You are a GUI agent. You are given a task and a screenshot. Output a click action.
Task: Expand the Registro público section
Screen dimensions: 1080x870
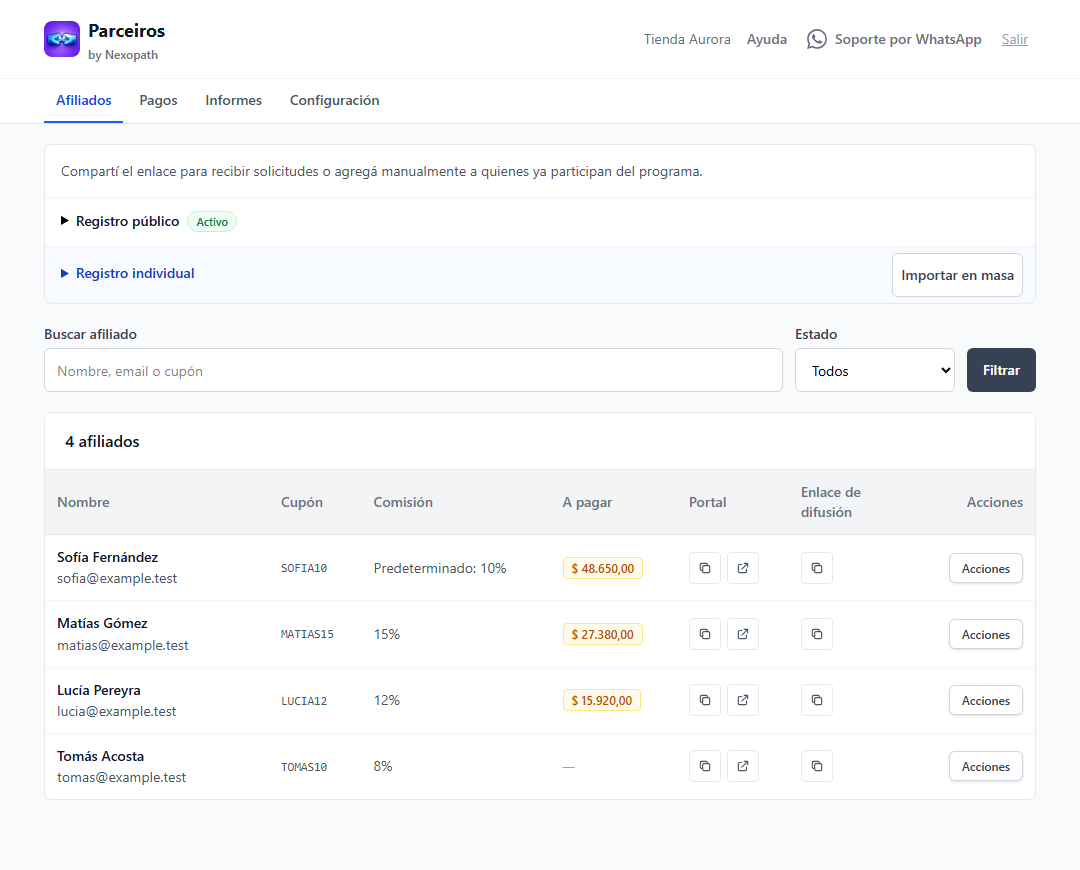coord(120,221)
